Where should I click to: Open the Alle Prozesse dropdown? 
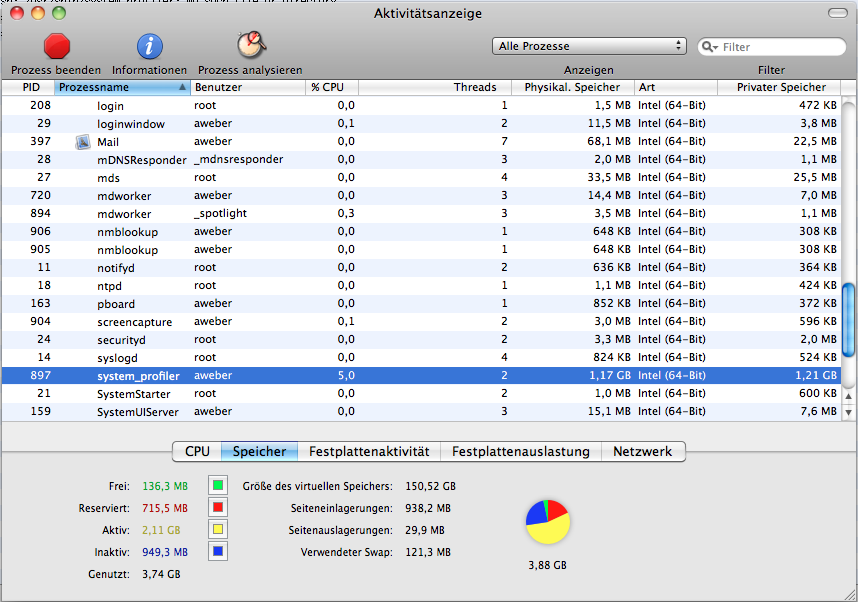tap(589, 46)
